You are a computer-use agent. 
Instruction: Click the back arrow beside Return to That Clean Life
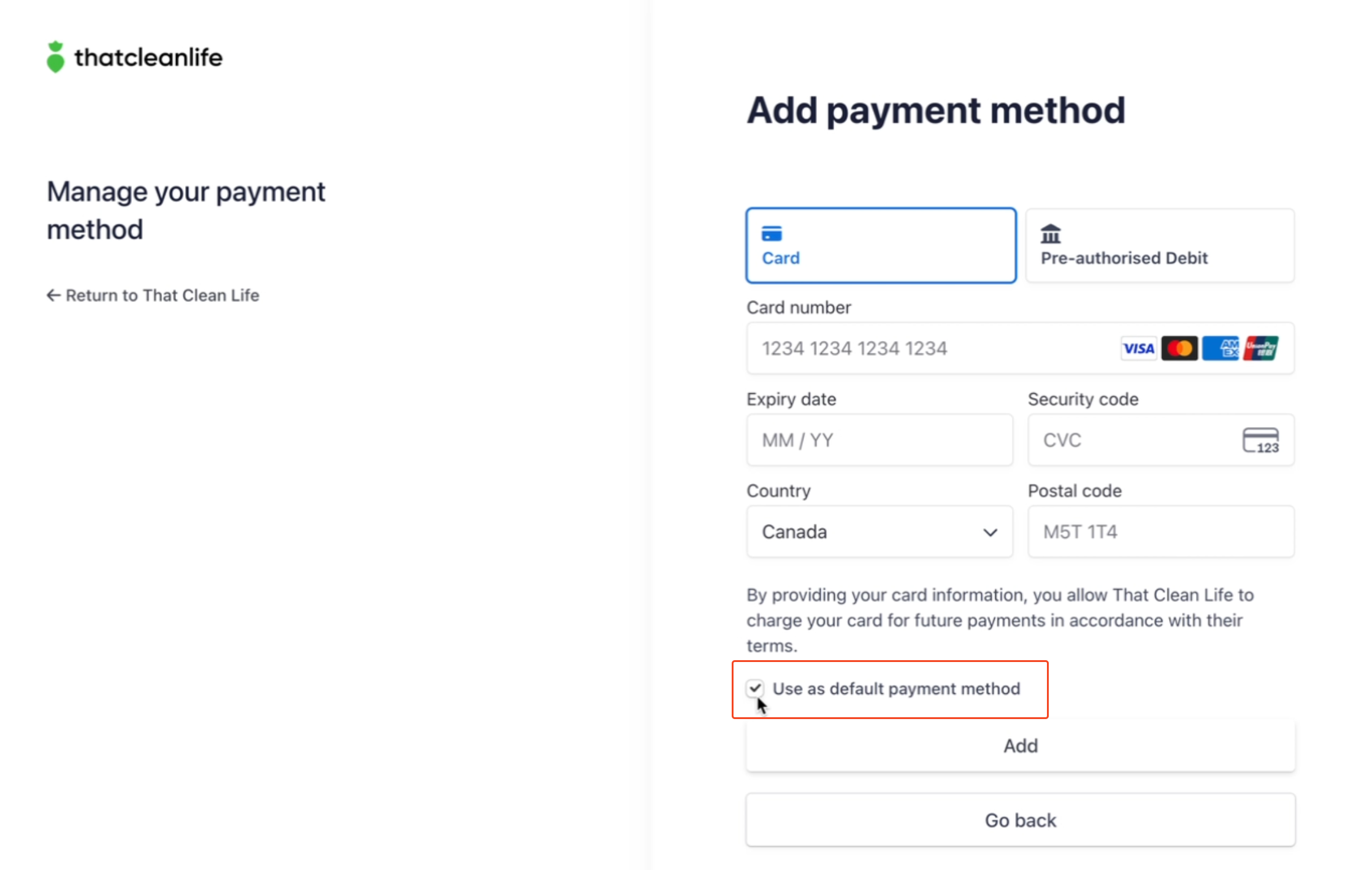(x=54, y=295)
